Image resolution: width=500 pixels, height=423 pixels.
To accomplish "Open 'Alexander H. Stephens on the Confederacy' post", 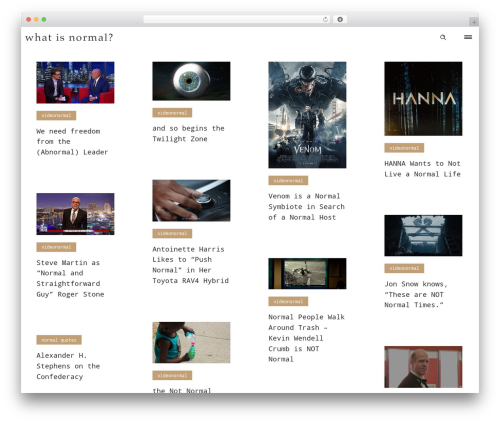I will (x=68, y=366).
